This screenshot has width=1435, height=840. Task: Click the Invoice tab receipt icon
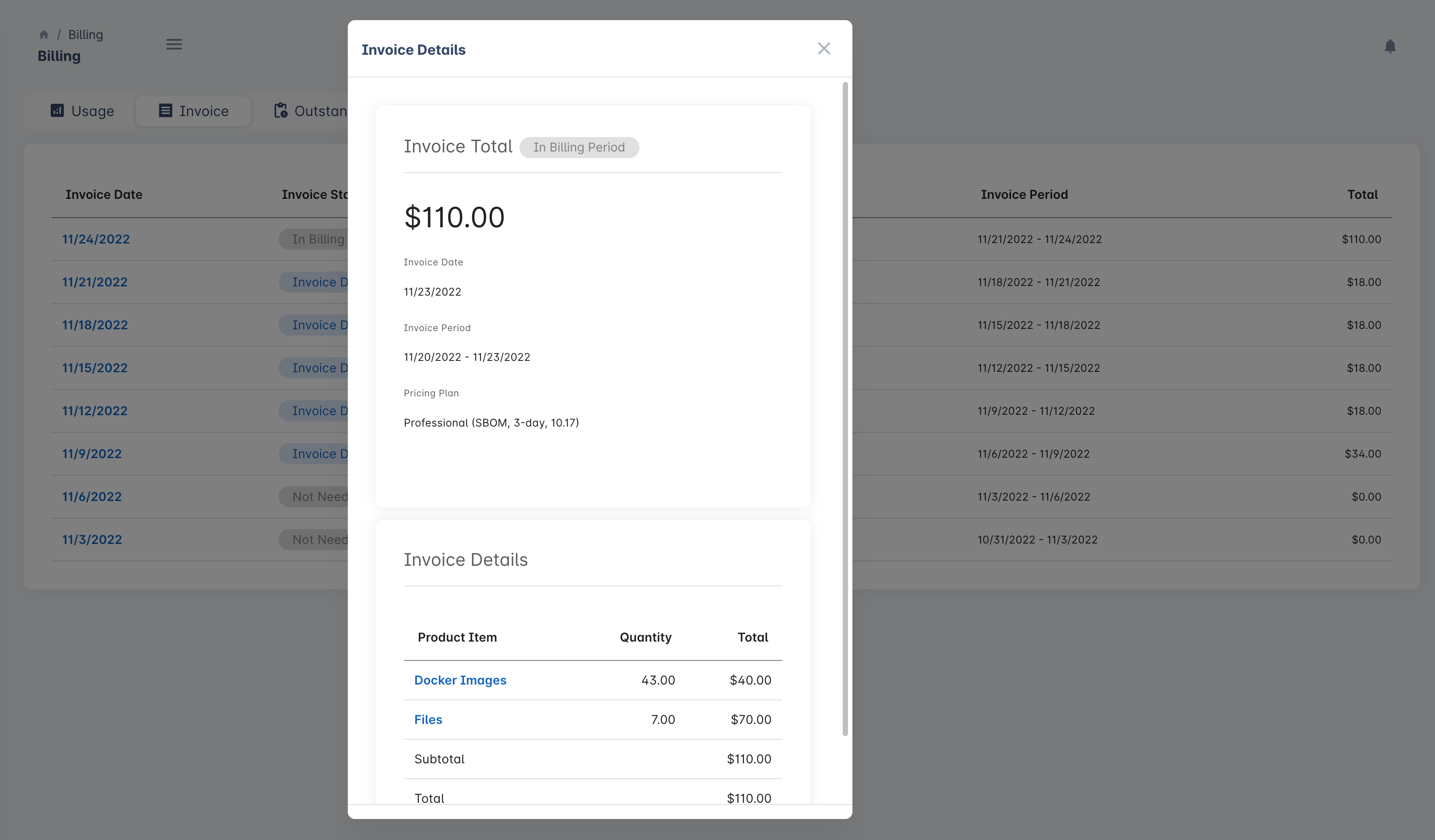[x=165, y=110]
